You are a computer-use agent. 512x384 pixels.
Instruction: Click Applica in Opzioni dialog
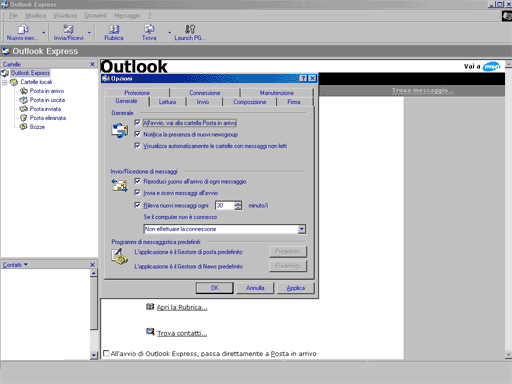[296, 288]
